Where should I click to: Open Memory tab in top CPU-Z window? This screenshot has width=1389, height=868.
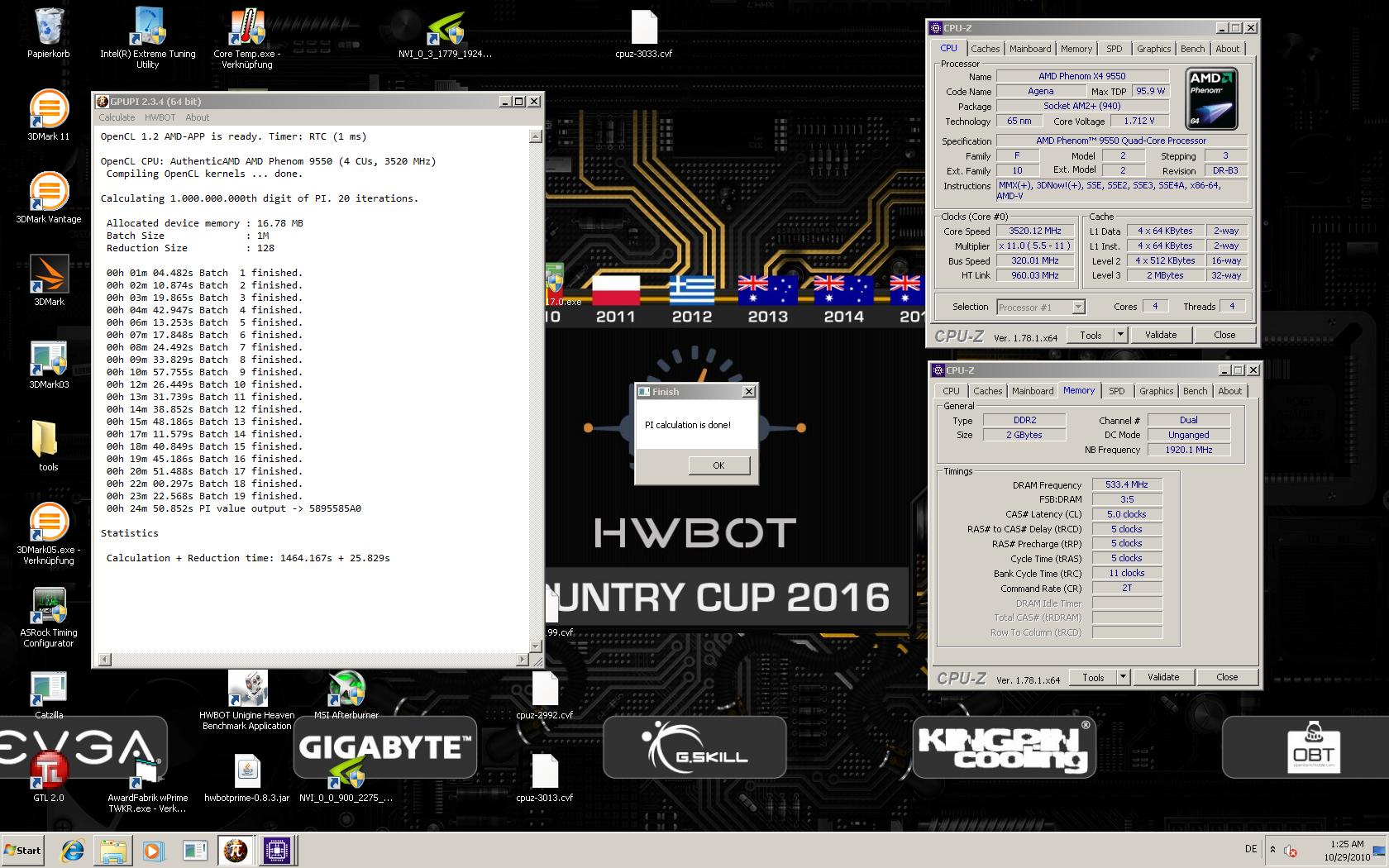(1076, 49)
